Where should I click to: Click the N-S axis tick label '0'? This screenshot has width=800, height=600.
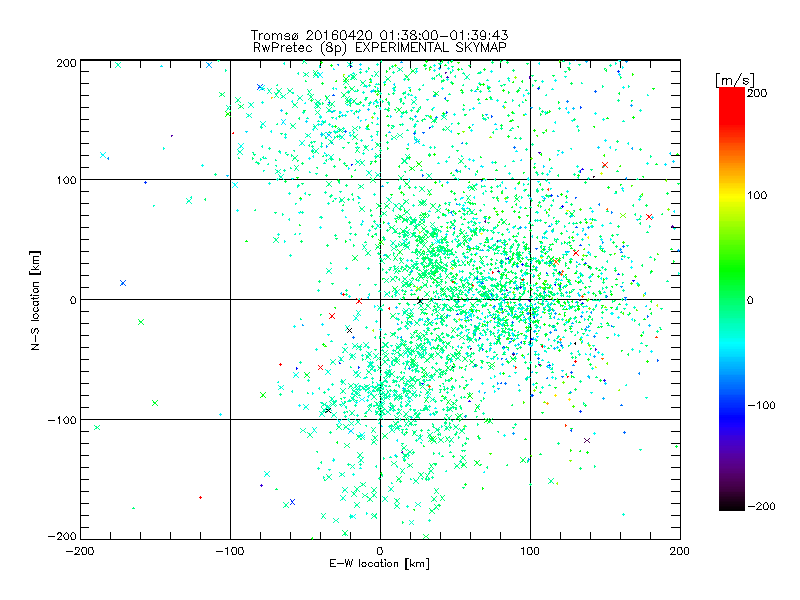pyautogui.click(x=73, y=300)
